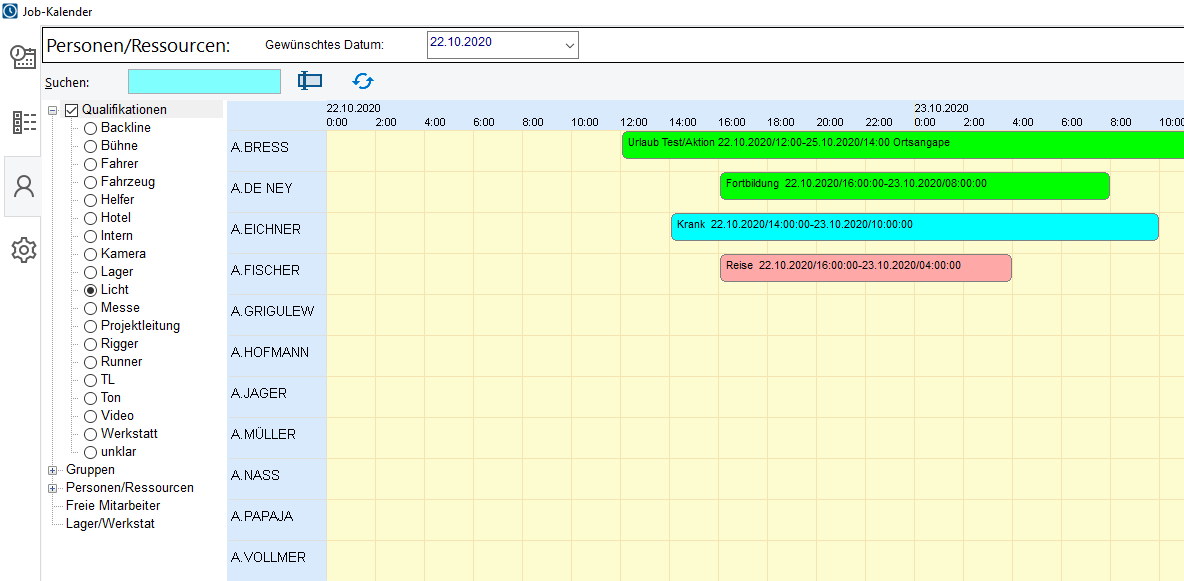Click the 12:00 hour label under 22.10.2020
The width and height of the screenshot is (1184, 581).
633,122
